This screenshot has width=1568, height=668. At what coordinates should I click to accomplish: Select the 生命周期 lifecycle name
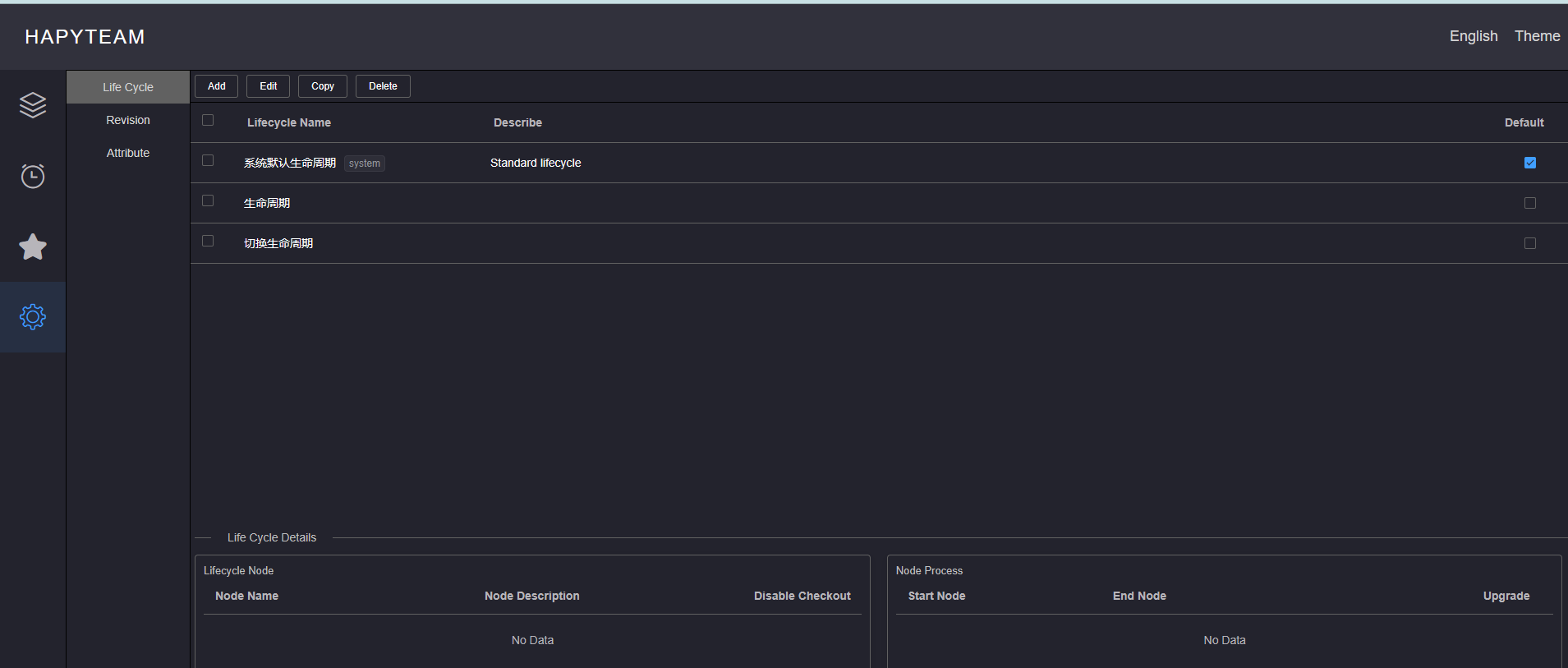click(x=267, y=203)
